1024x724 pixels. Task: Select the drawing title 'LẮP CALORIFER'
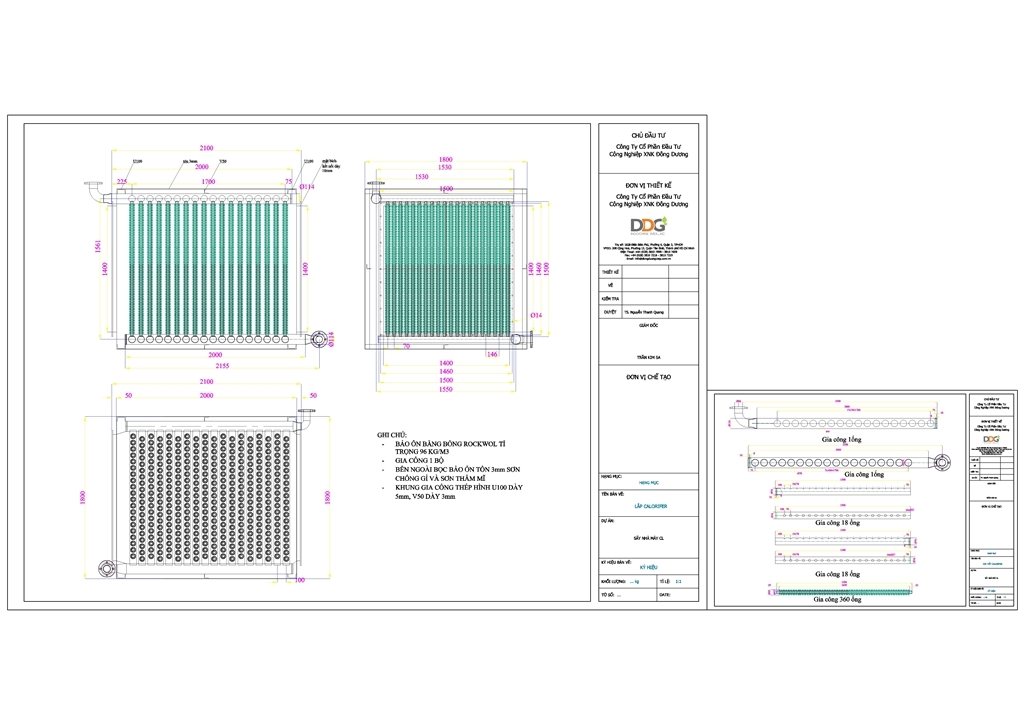[650, 506]
